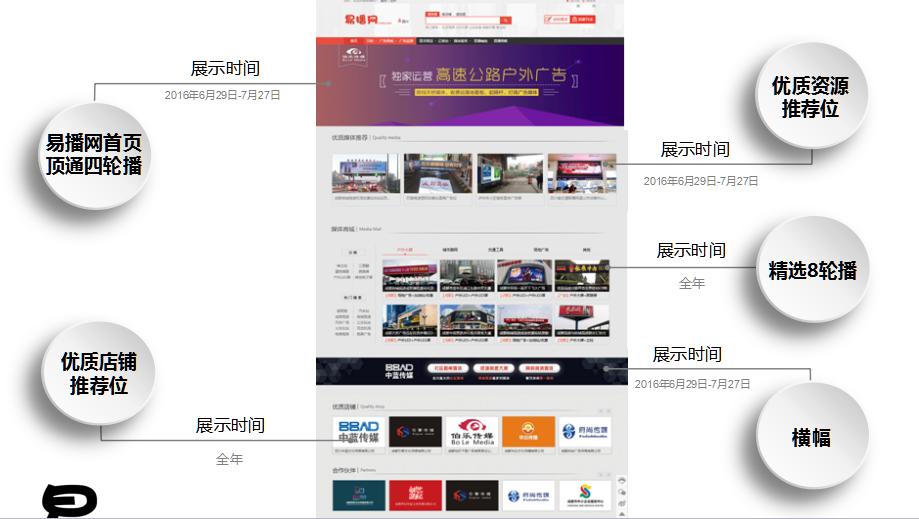Image resolution: width=919 pixels, height=519 pixels.
Task: Click the middle white pill button on BBAD banner
Action: coord(494,368)
